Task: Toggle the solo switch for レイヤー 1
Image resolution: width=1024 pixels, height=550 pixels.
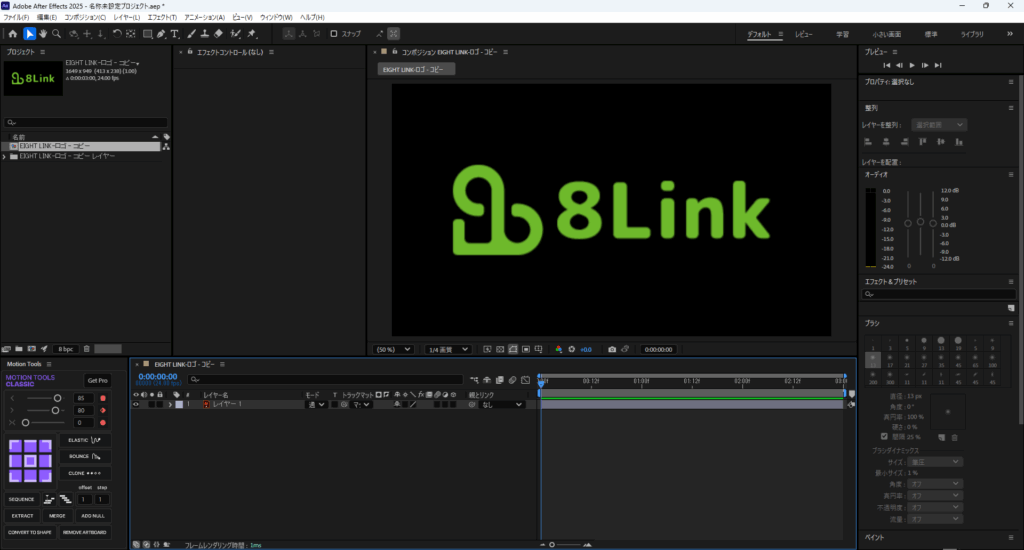Action: (152, 404)
